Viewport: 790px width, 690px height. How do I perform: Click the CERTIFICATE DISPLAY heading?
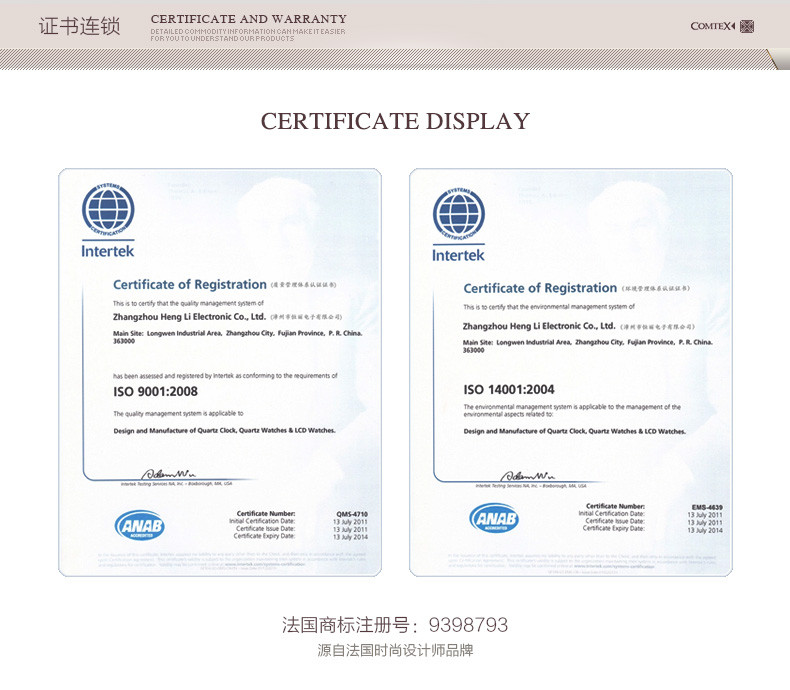tap(395, 122)
